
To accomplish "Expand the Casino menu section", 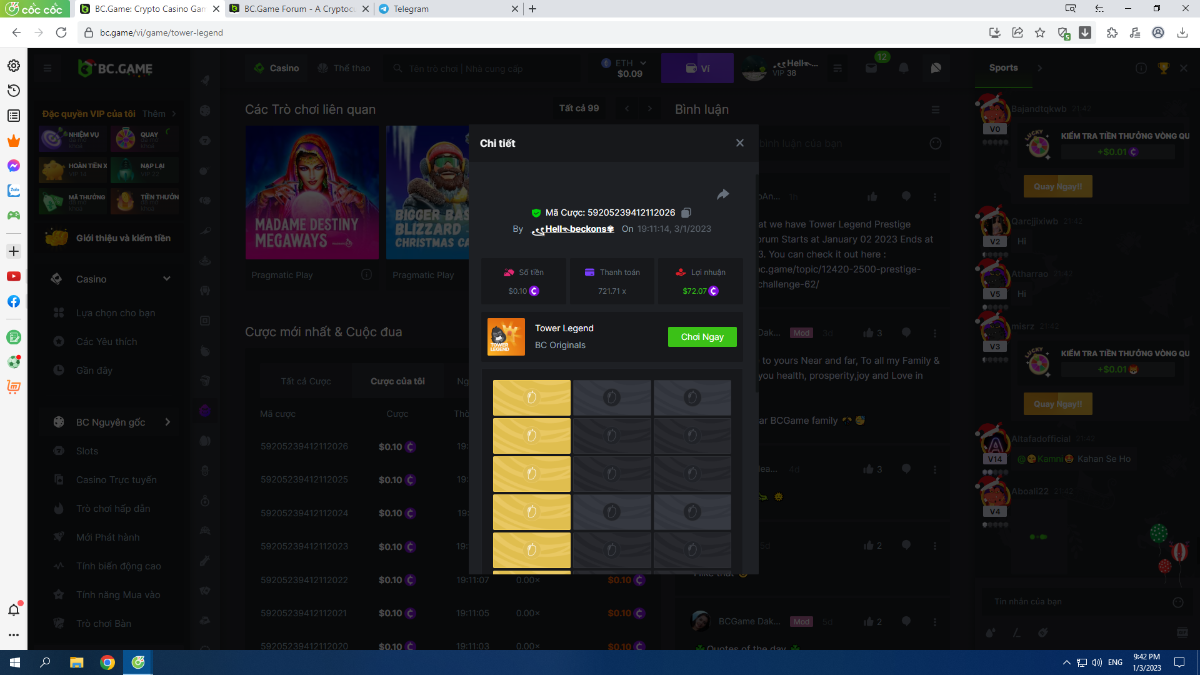I will coord(166,279).
